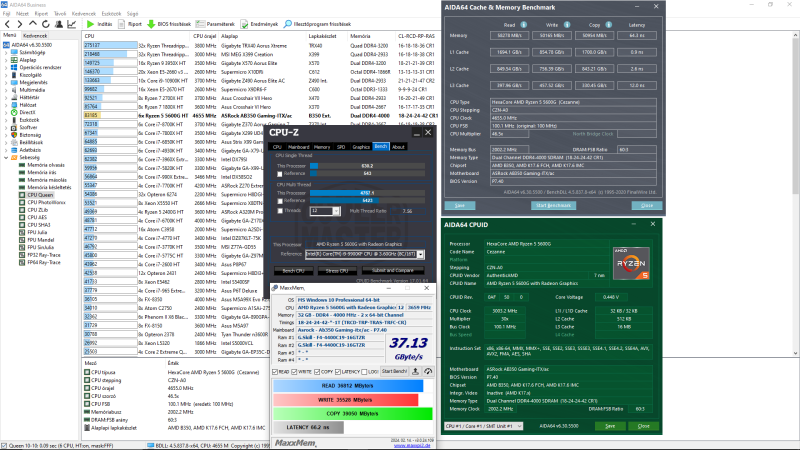Open the Threads count dropdown in CPU-Z
This screenshot has height=450, width=800.
pos(336,211)
